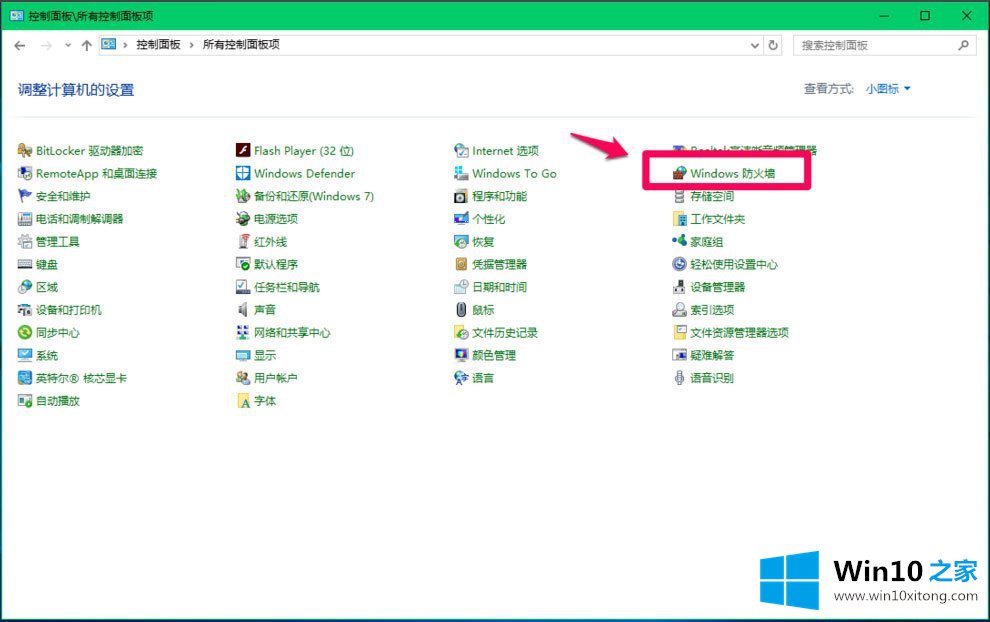Screen dimensions: 990x622
Task: Click the 设备管理器 icon
Action: coord(679,287)
